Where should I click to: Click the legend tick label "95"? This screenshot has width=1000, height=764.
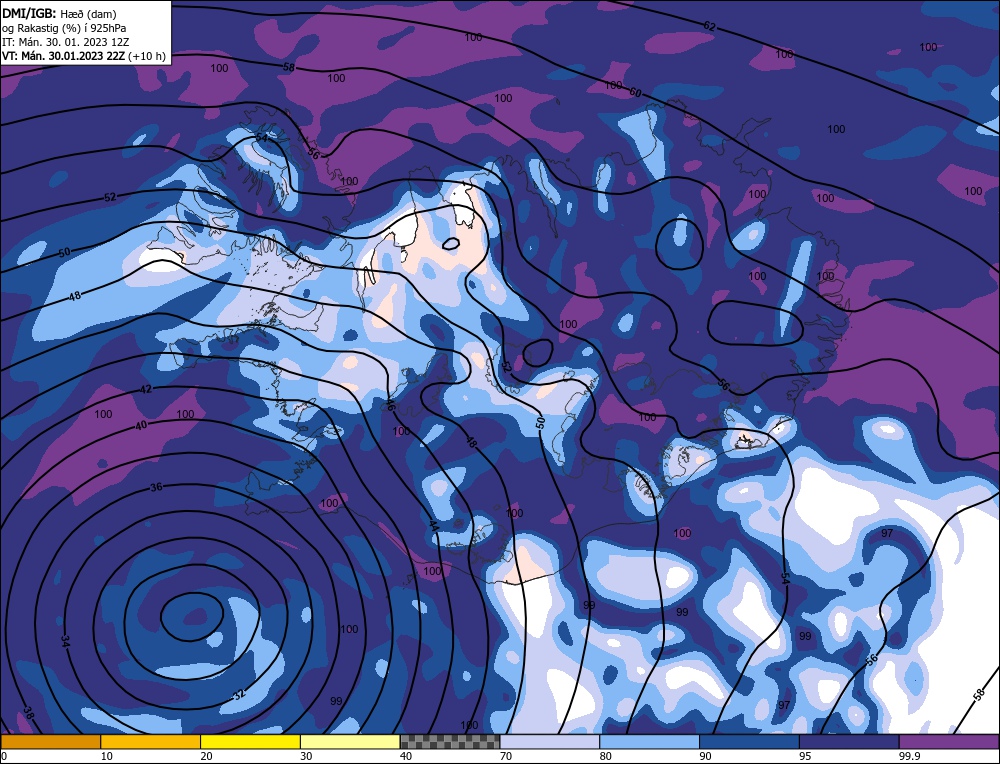point(805,756)
